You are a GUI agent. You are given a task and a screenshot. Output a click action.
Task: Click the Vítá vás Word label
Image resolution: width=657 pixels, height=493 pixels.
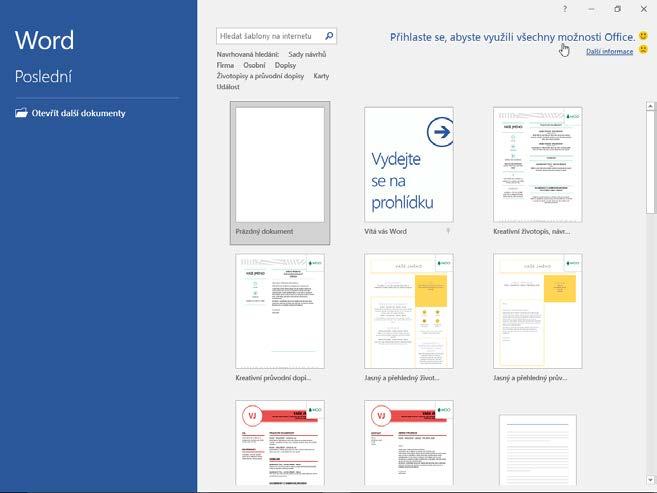click(x=385, y=231)
